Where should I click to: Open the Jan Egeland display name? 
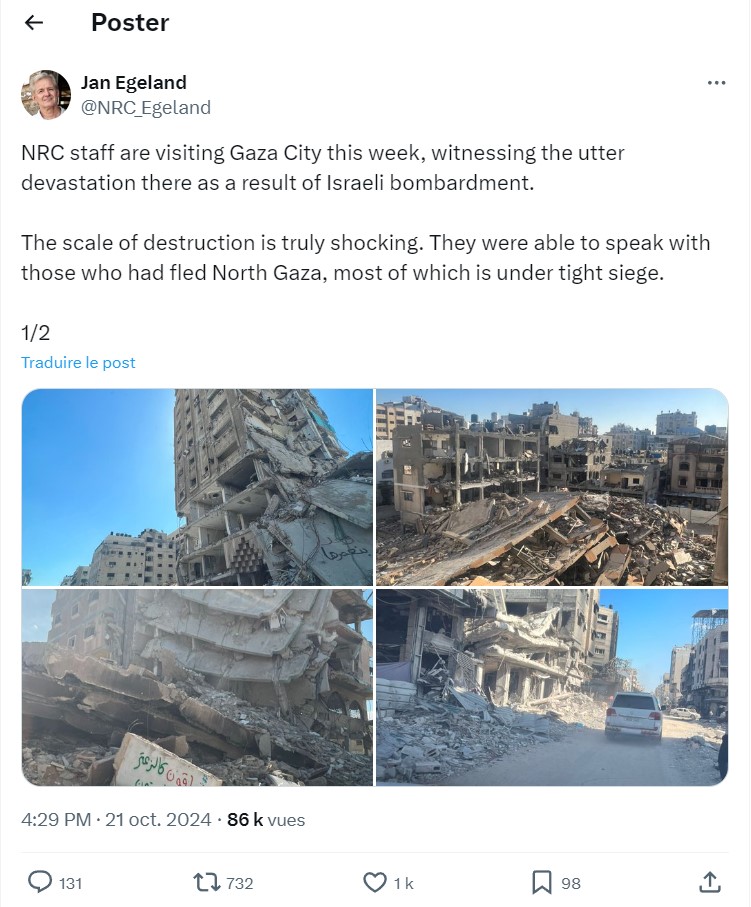tap(134, 82)
